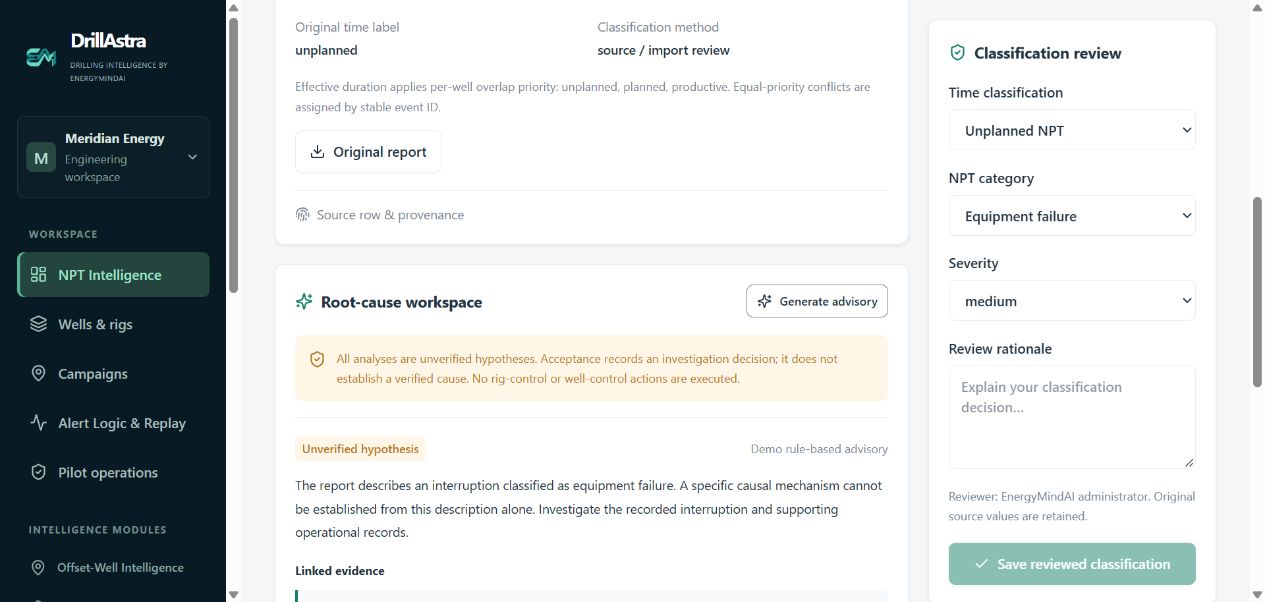
Task: Click the checkmark icon on Save button
Action: (x=982, y=564)
